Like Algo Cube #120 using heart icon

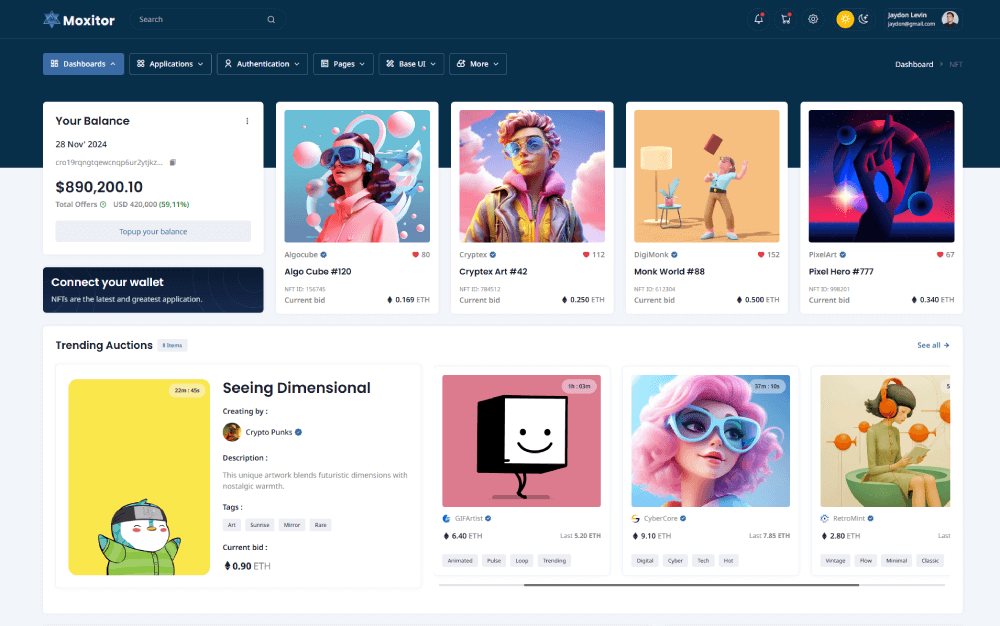click(x=415, y=255)
